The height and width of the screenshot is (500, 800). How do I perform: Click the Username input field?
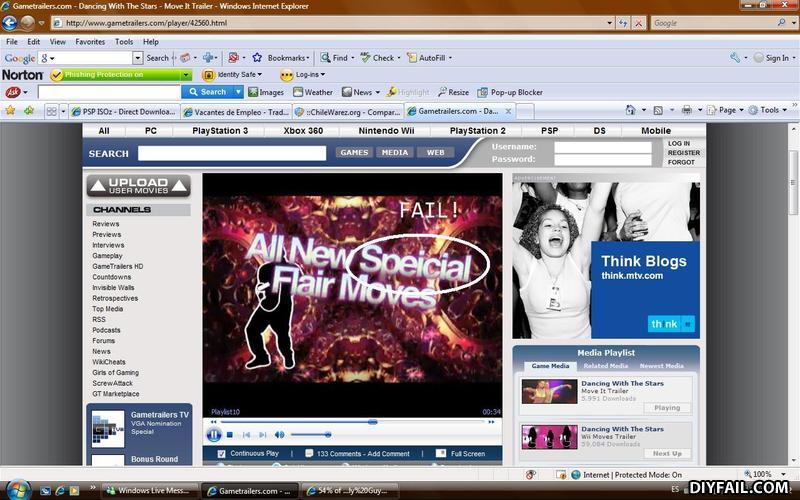tap(603, 147)
